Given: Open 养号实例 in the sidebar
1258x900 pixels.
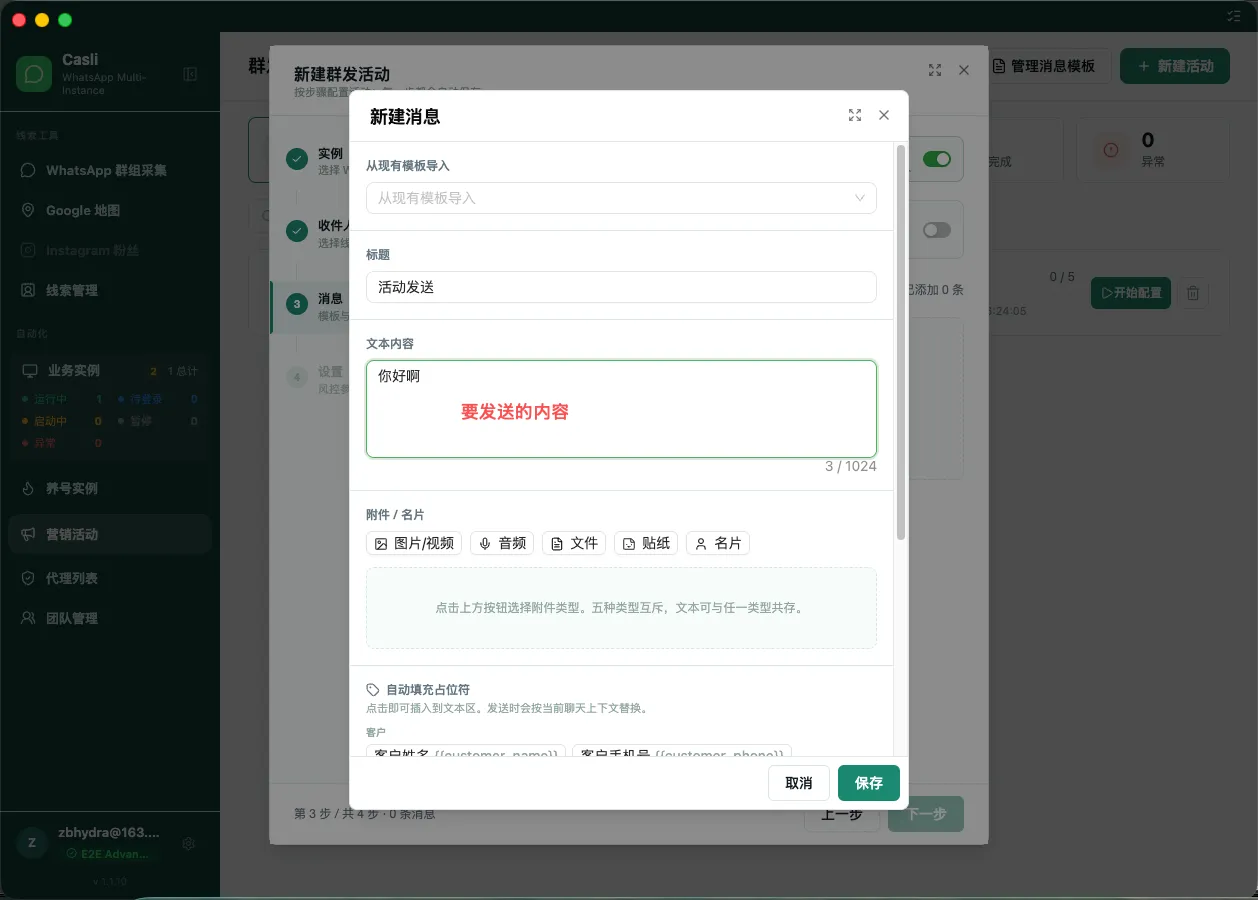Looking at the screenshot, I should [110, 488].
